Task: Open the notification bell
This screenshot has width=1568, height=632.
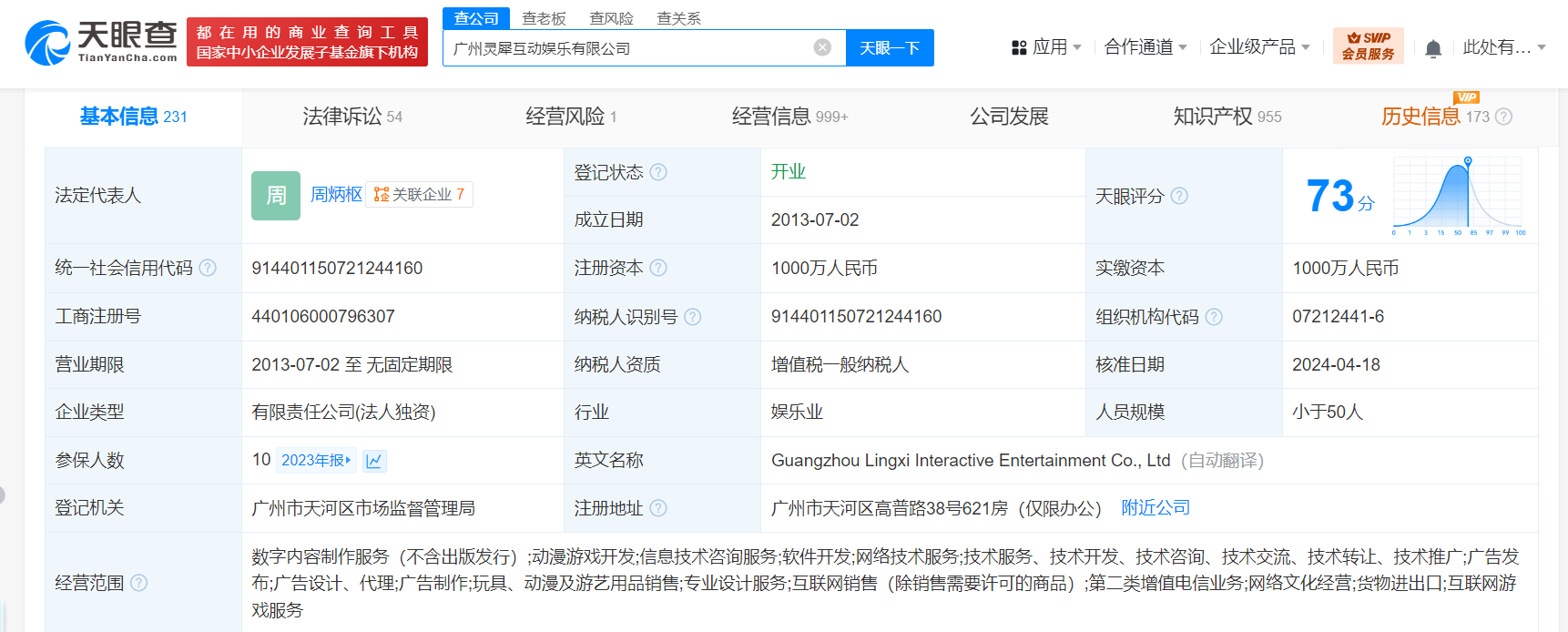Action: [1432, 48]
